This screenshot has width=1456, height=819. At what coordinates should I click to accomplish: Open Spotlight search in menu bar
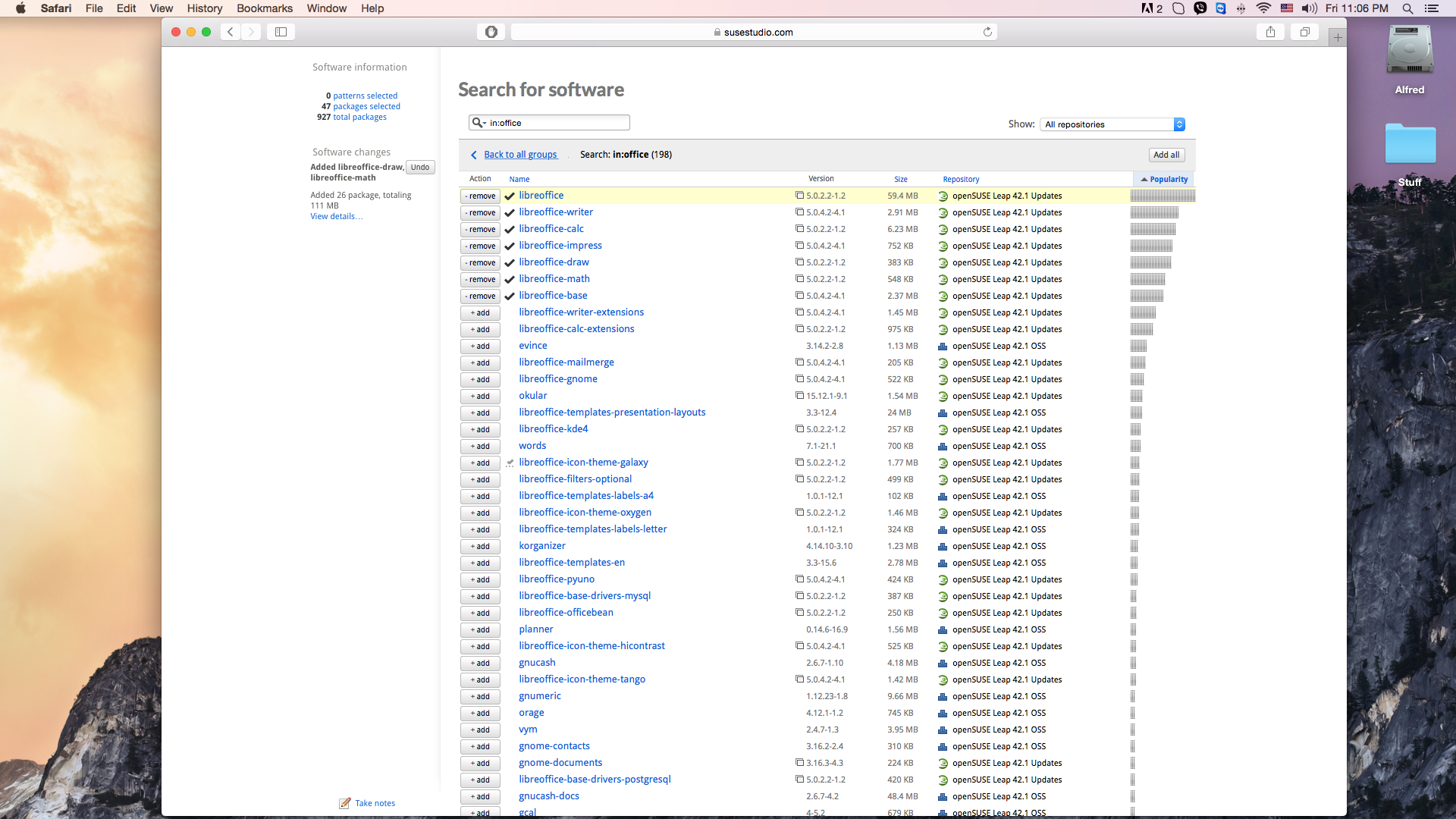1407,8
